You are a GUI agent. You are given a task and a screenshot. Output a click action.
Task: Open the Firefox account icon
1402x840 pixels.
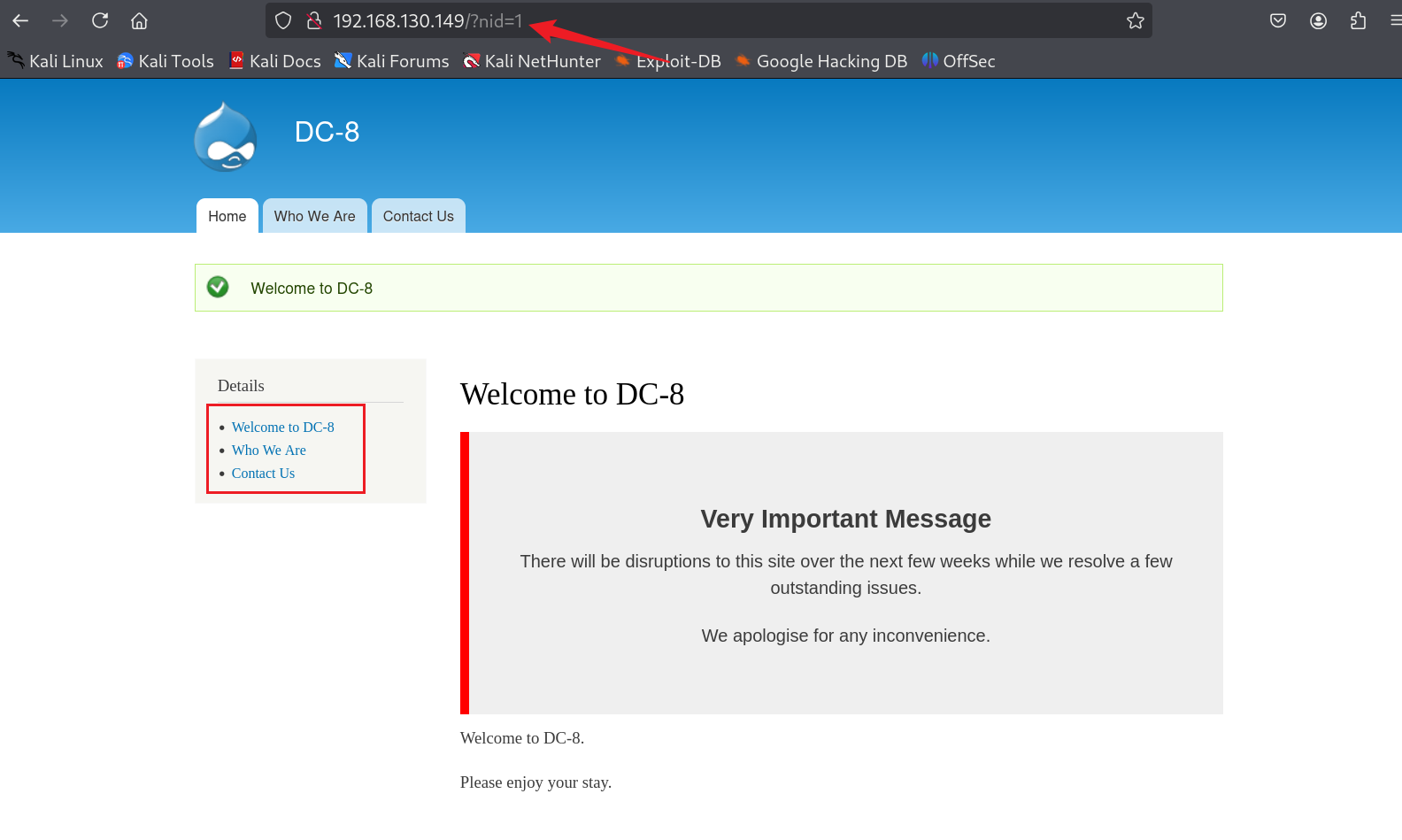tap(1318, 20)
